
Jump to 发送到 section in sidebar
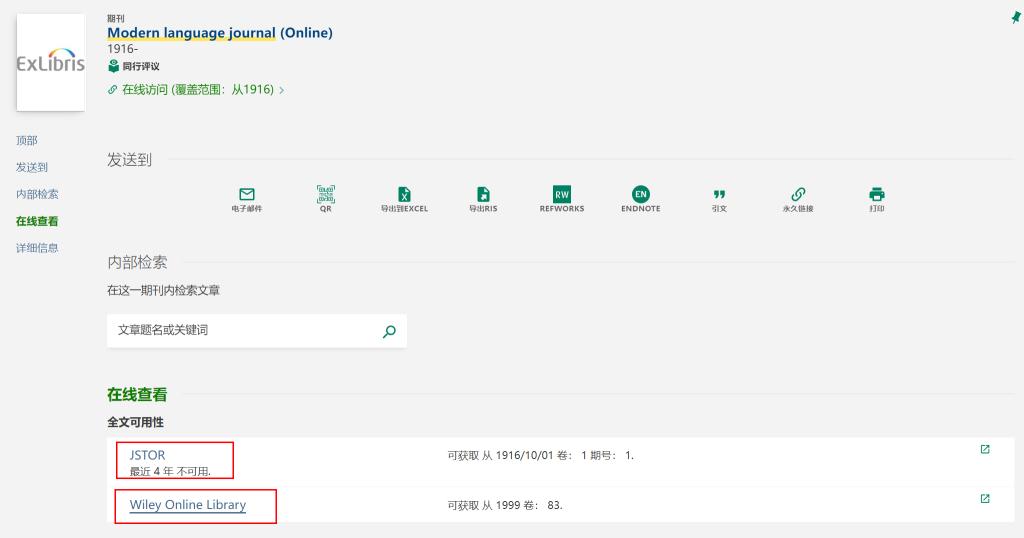32,167
